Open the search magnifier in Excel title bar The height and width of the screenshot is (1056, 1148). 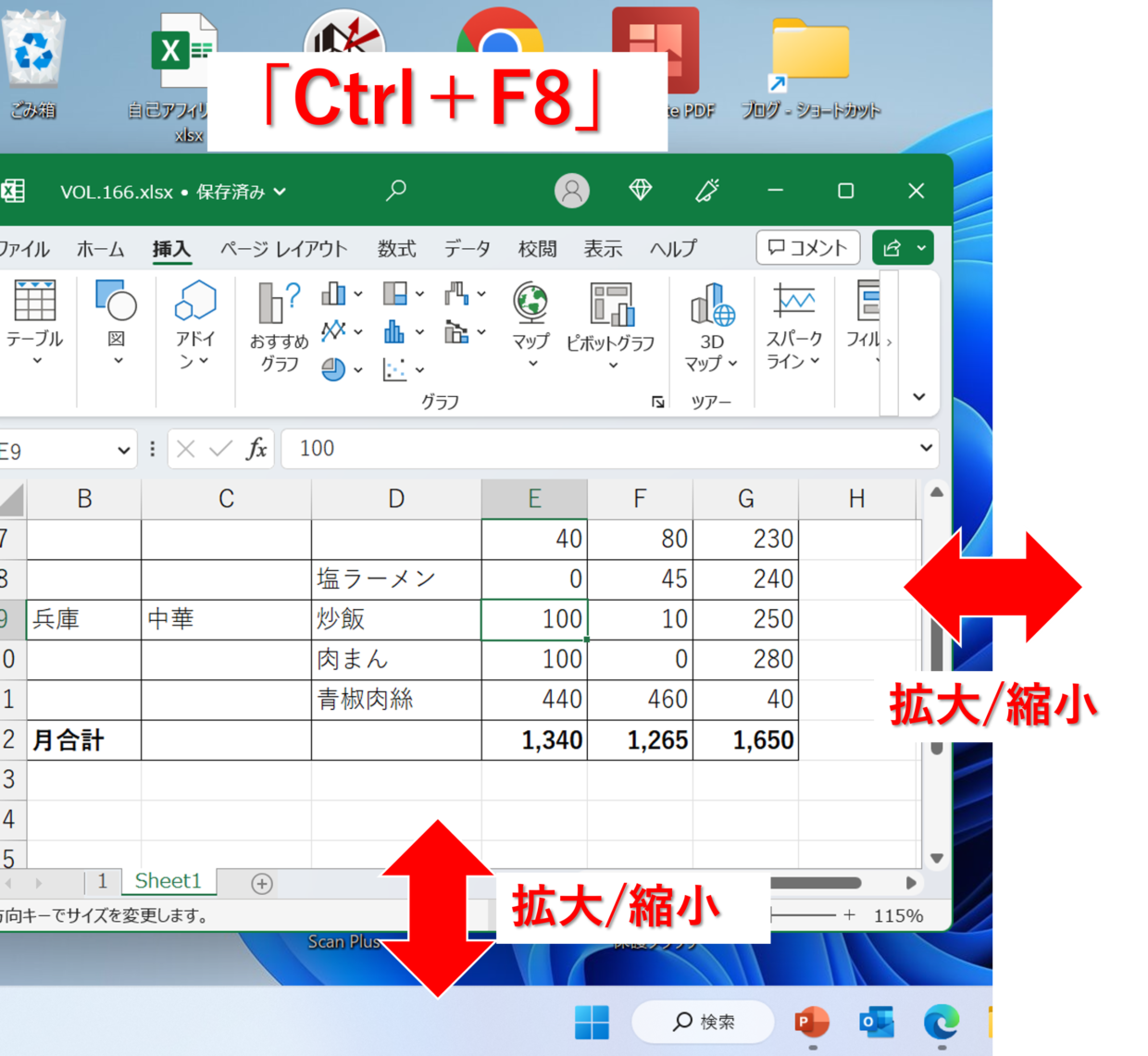click(396, 191)
